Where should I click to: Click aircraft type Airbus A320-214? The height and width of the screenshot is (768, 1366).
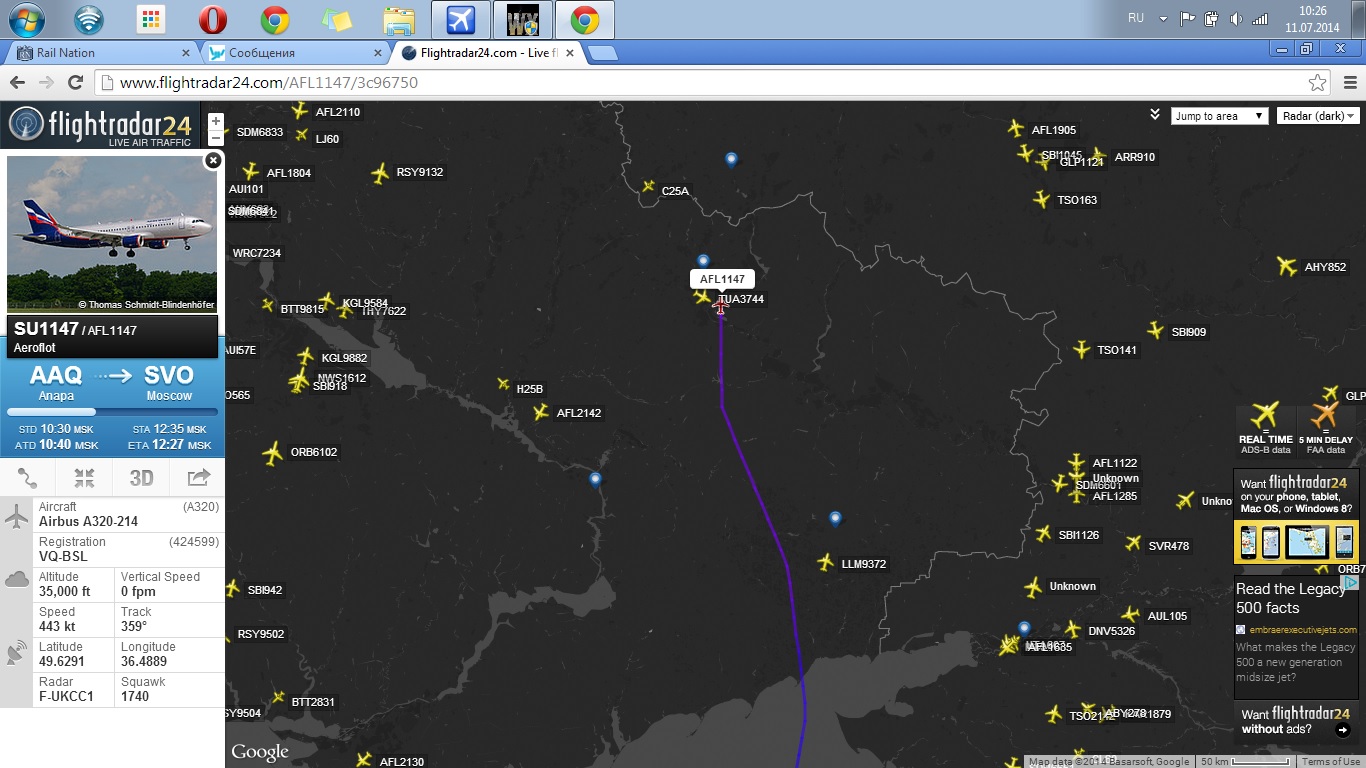(x=89, y=521)
